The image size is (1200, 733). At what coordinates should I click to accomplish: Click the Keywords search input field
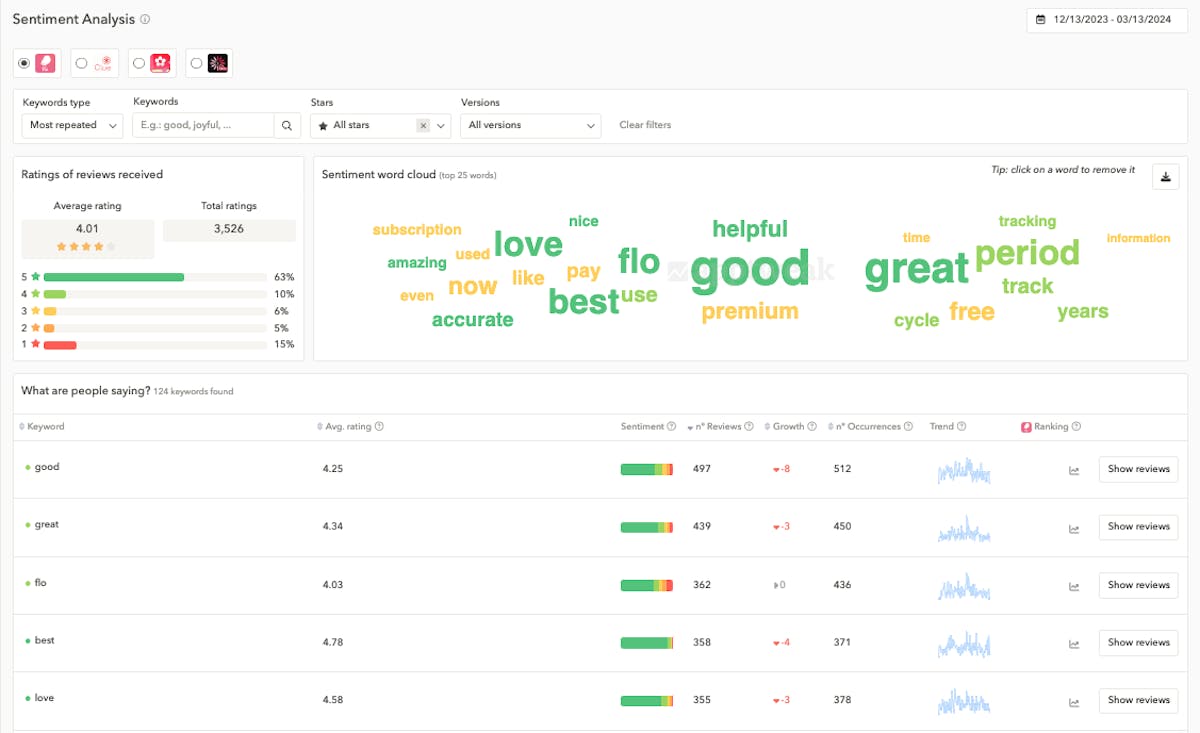coord(203,125)
